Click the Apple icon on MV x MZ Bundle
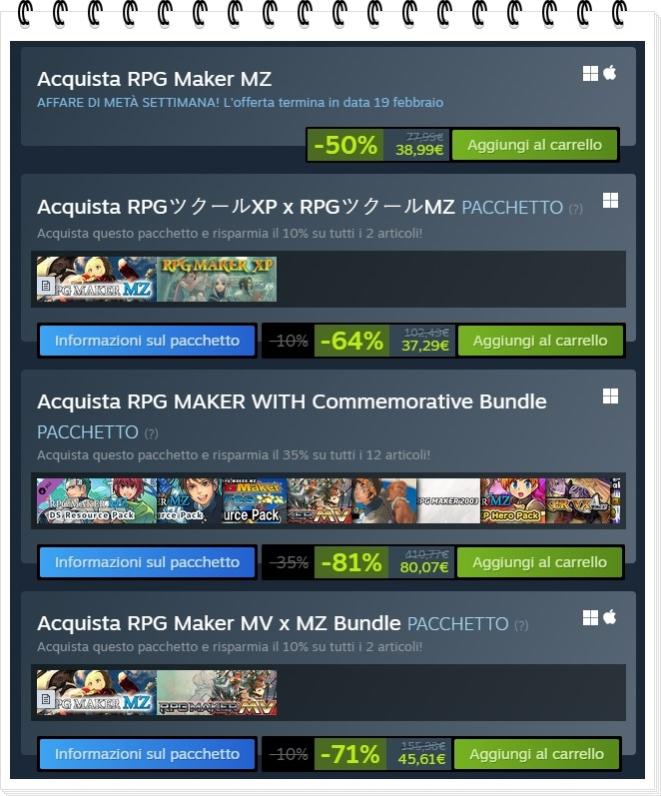 tap(610, 617)
